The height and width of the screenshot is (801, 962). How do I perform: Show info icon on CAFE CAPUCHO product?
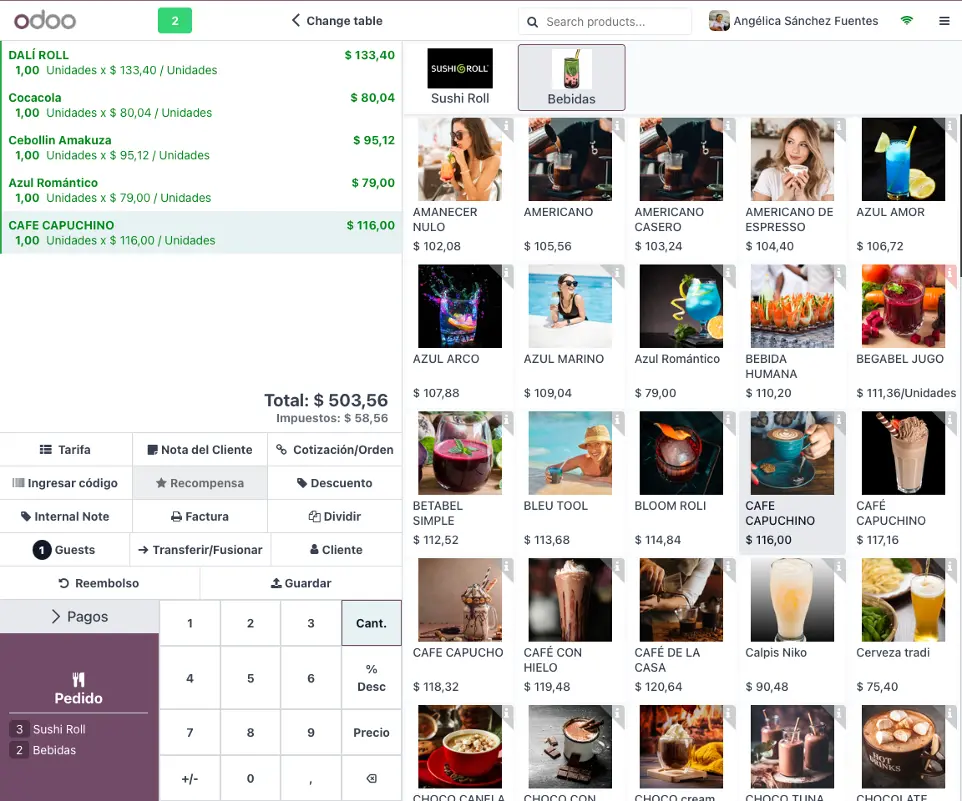pyautogui.click(x=506, y=566)
